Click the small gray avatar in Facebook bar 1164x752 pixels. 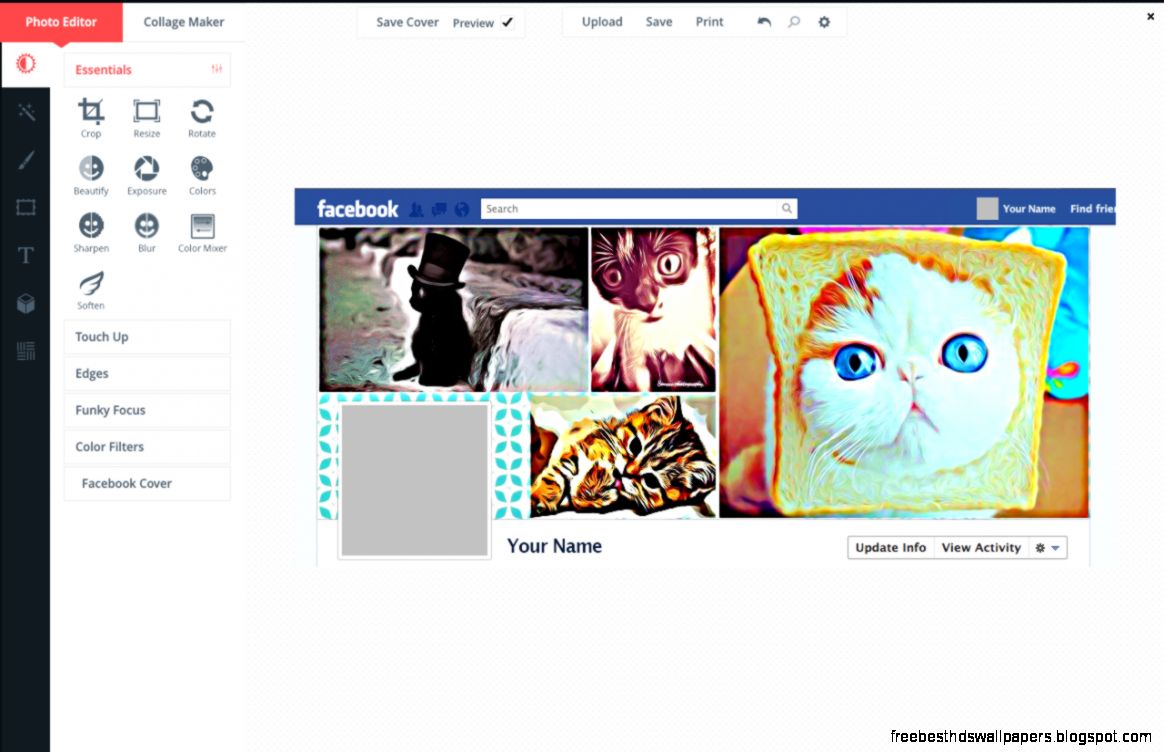987,209
